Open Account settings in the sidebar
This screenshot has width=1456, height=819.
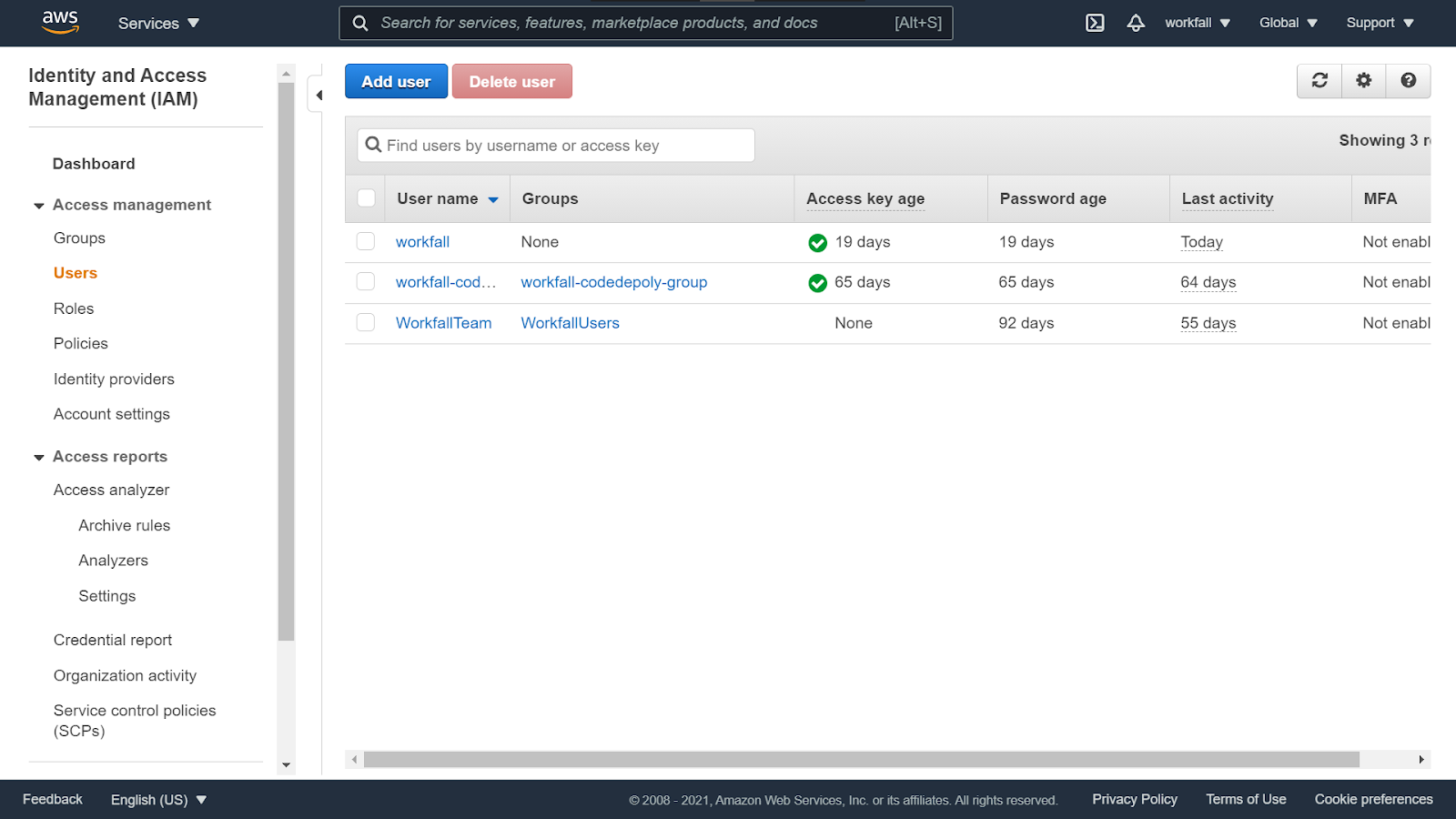(x=112, y=414)
